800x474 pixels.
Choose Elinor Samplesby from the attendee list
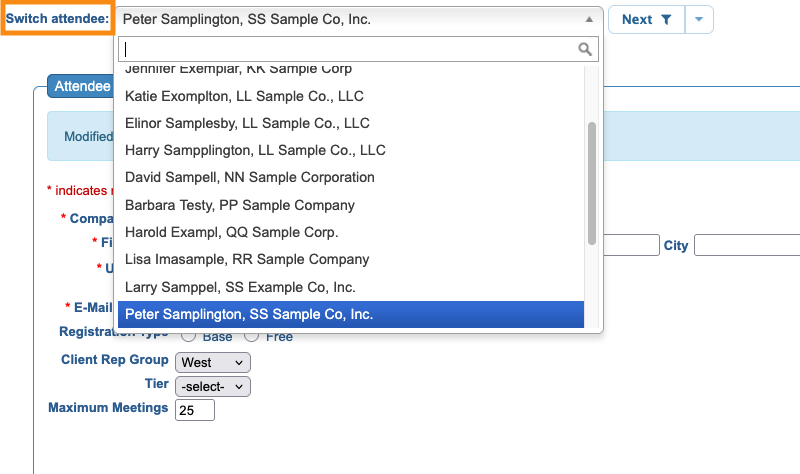(247, 124)
